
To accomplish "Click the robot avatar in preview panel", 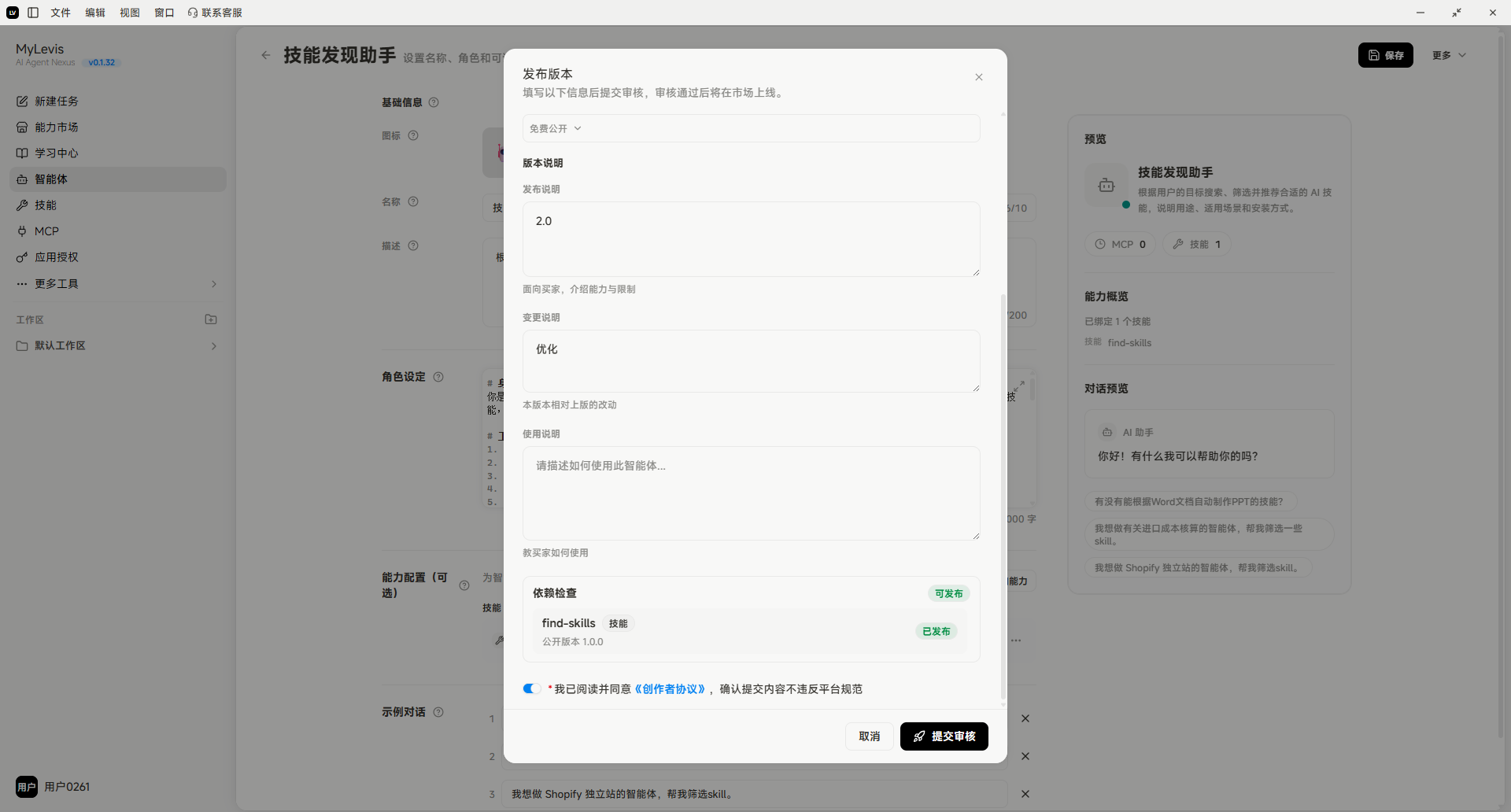I will tap(1106, 185).
